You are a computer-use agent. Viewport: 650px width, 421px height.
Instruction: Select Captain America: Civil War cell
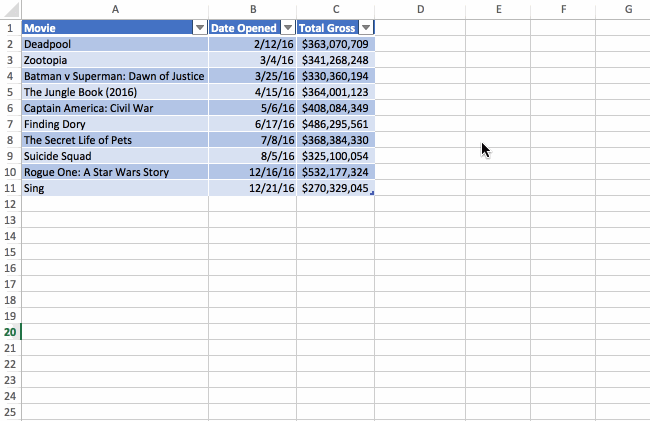[x=115, y=108]
